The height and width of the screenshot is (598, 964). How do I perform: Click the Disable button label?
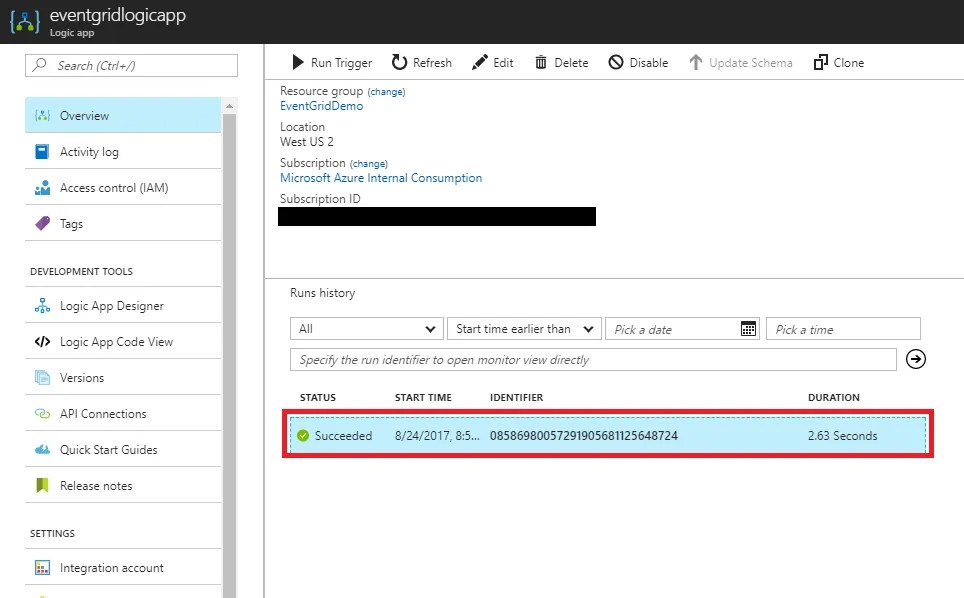pyautogui.click(x=649, y=63)
